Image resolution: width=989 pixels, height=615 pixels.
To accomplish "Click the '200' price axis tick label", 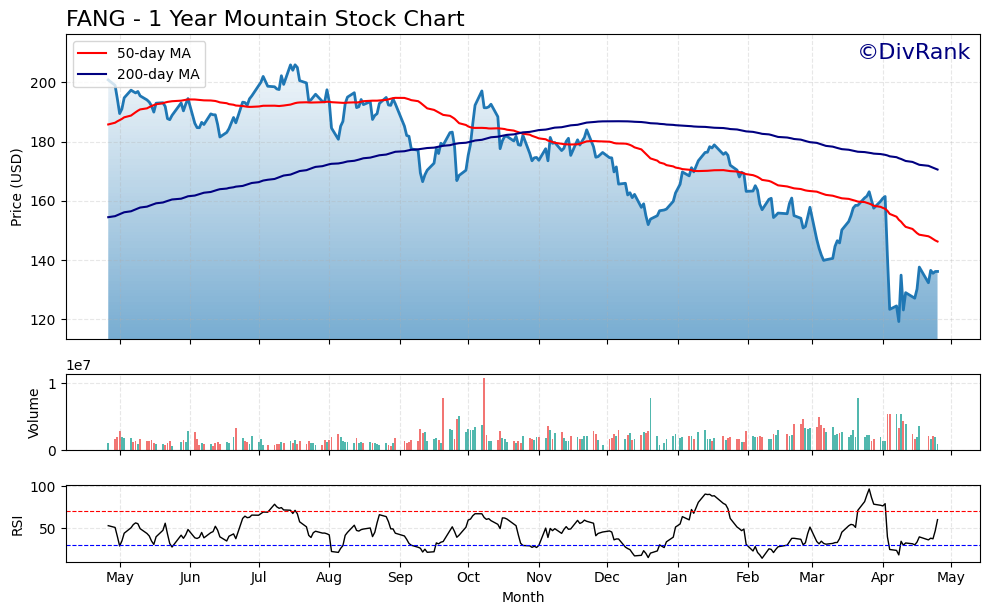I will pyautogui.click(x=44, y=83).
